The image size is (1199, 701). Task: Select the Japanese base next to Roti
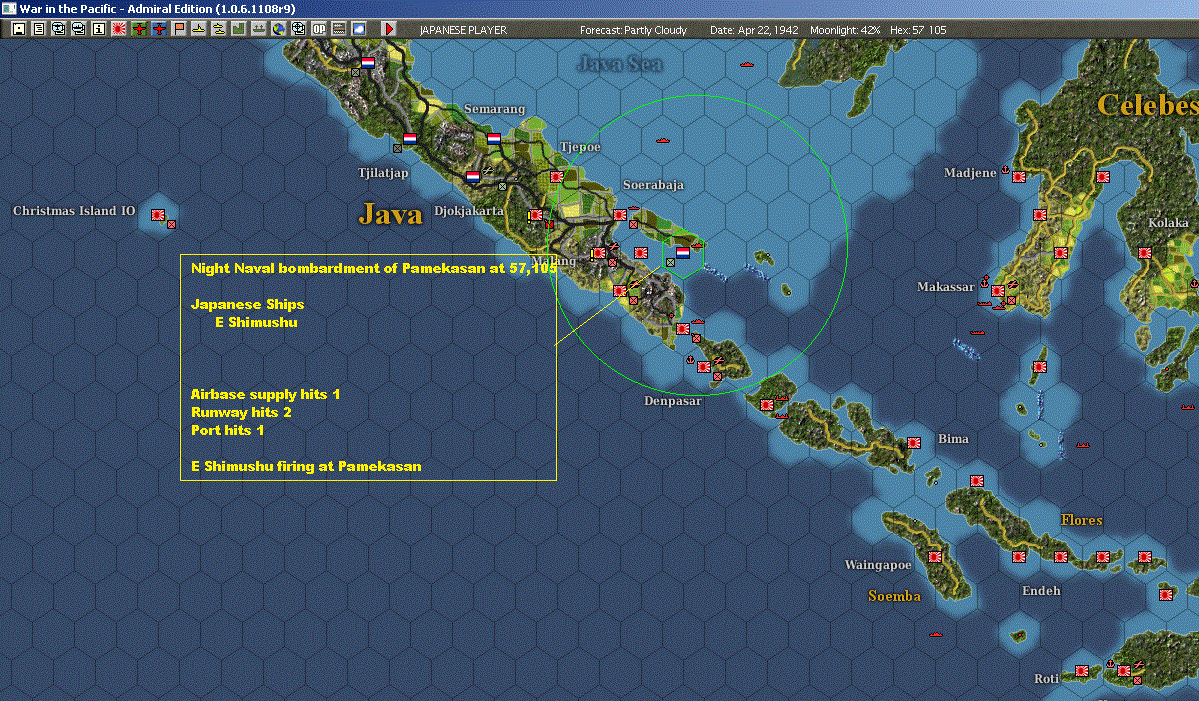point(1082,671)
